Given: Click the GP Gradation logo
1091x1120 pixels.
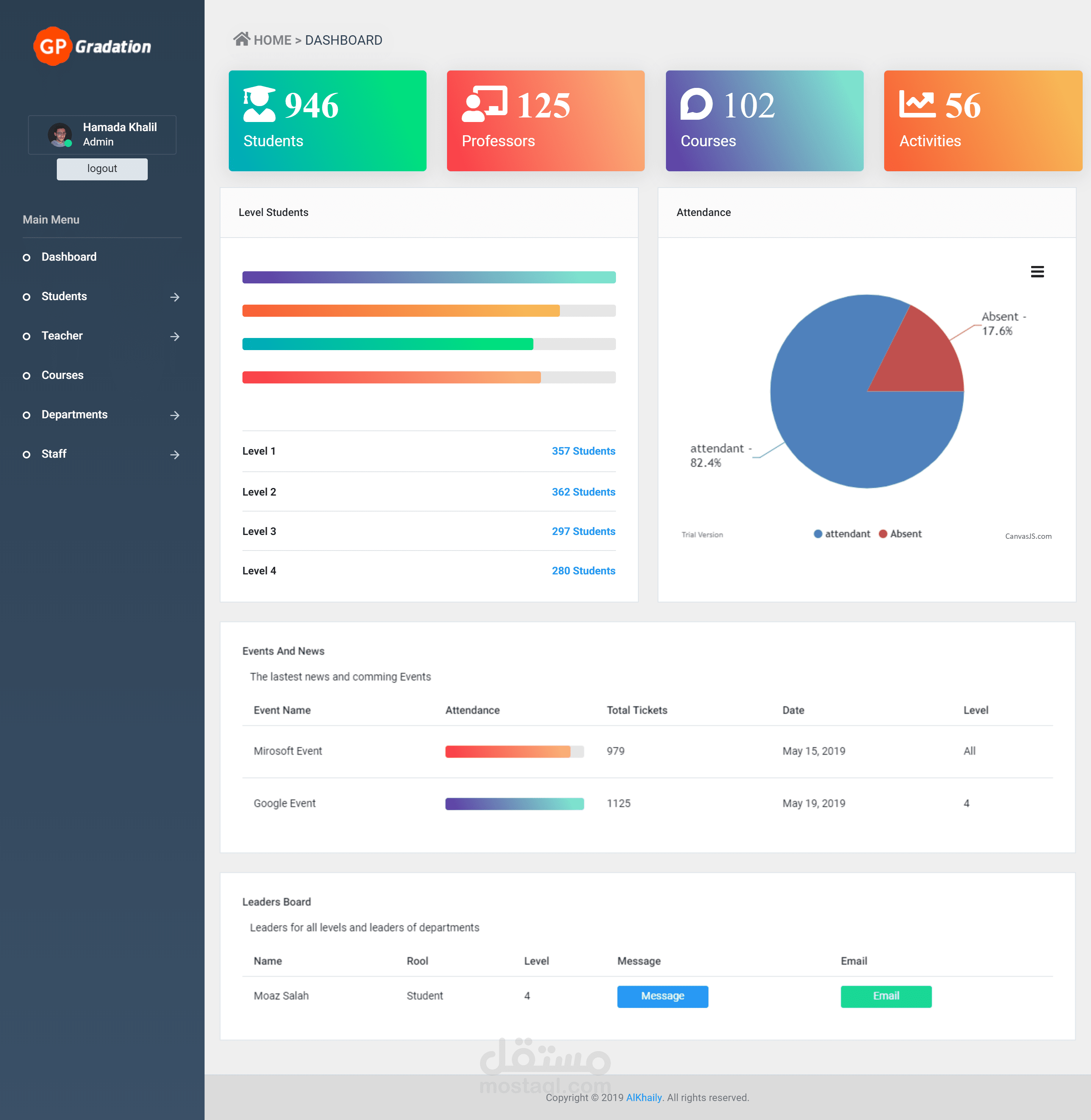Looking at the screenshot, I should tap(92, 47).
